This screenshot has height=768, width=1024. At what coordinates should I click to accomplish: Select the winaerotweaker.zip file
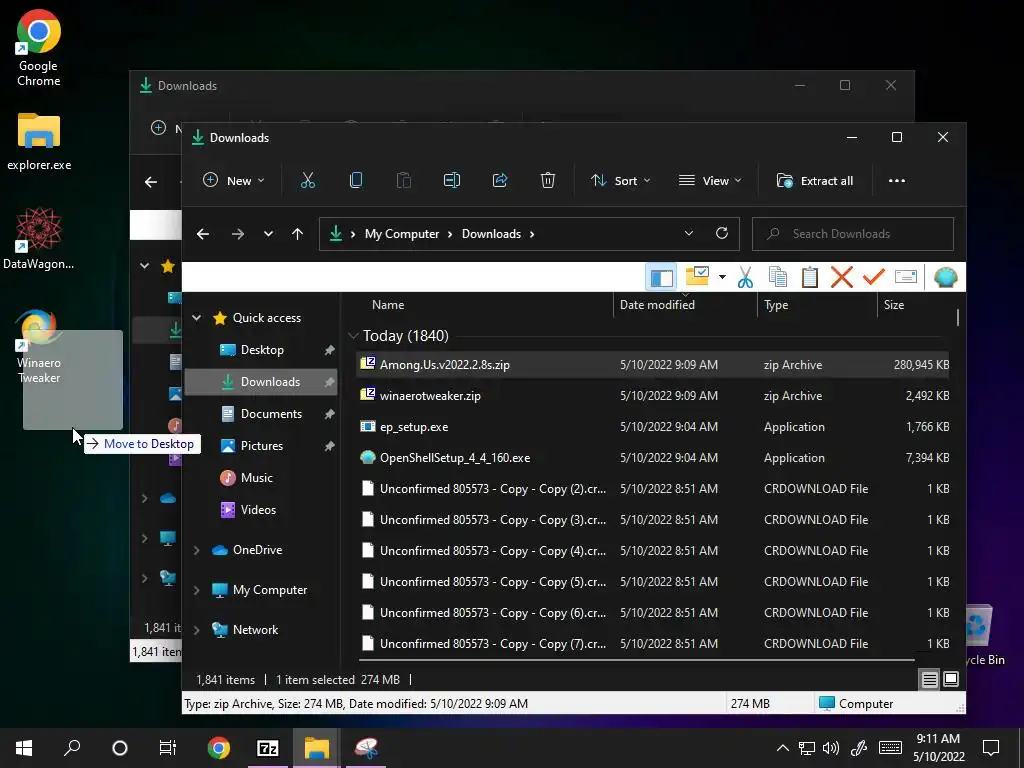click(653, 396)
